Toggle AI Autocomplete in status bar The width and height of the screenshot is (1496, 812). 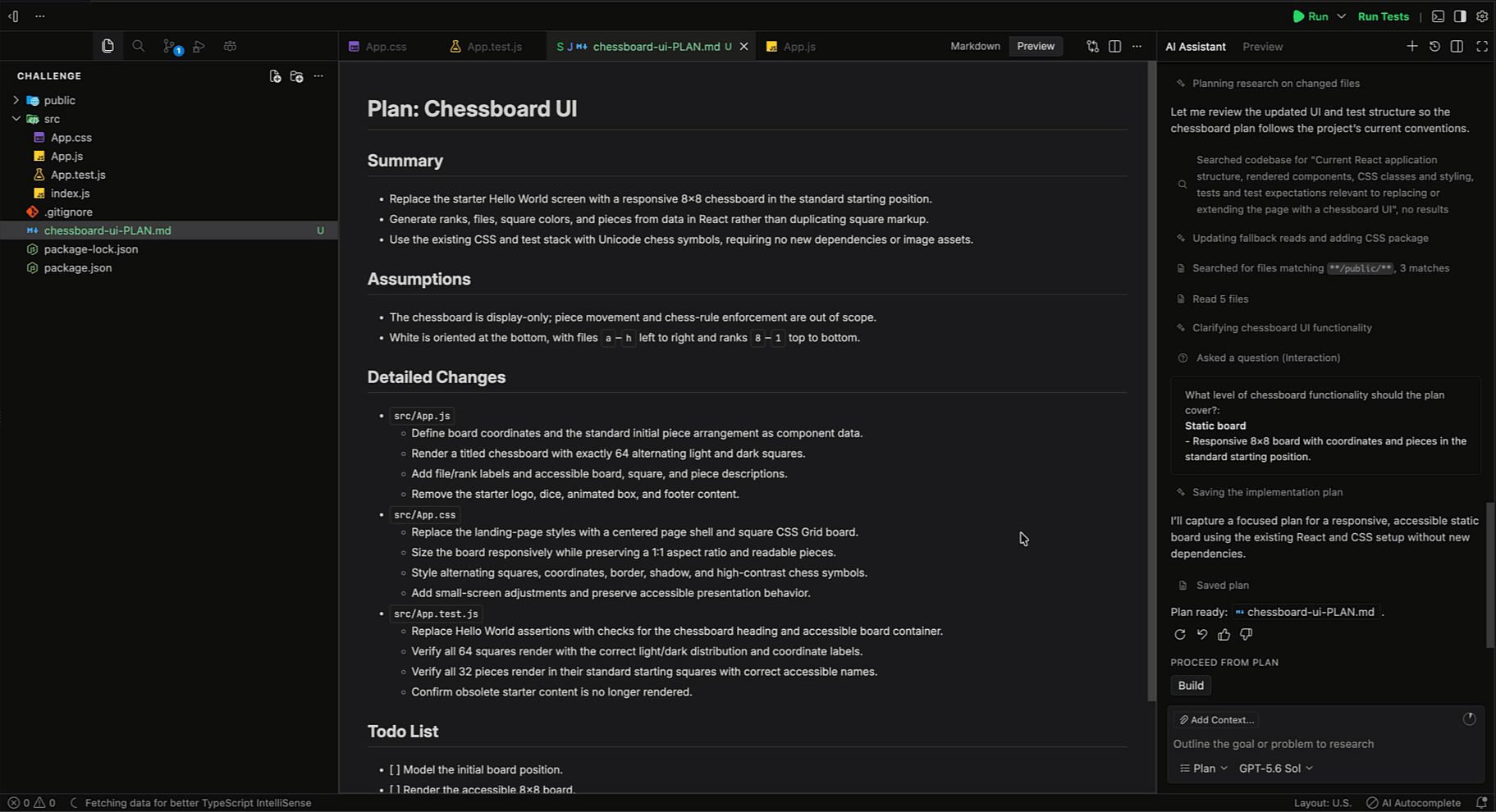[x=1413, y=803]
